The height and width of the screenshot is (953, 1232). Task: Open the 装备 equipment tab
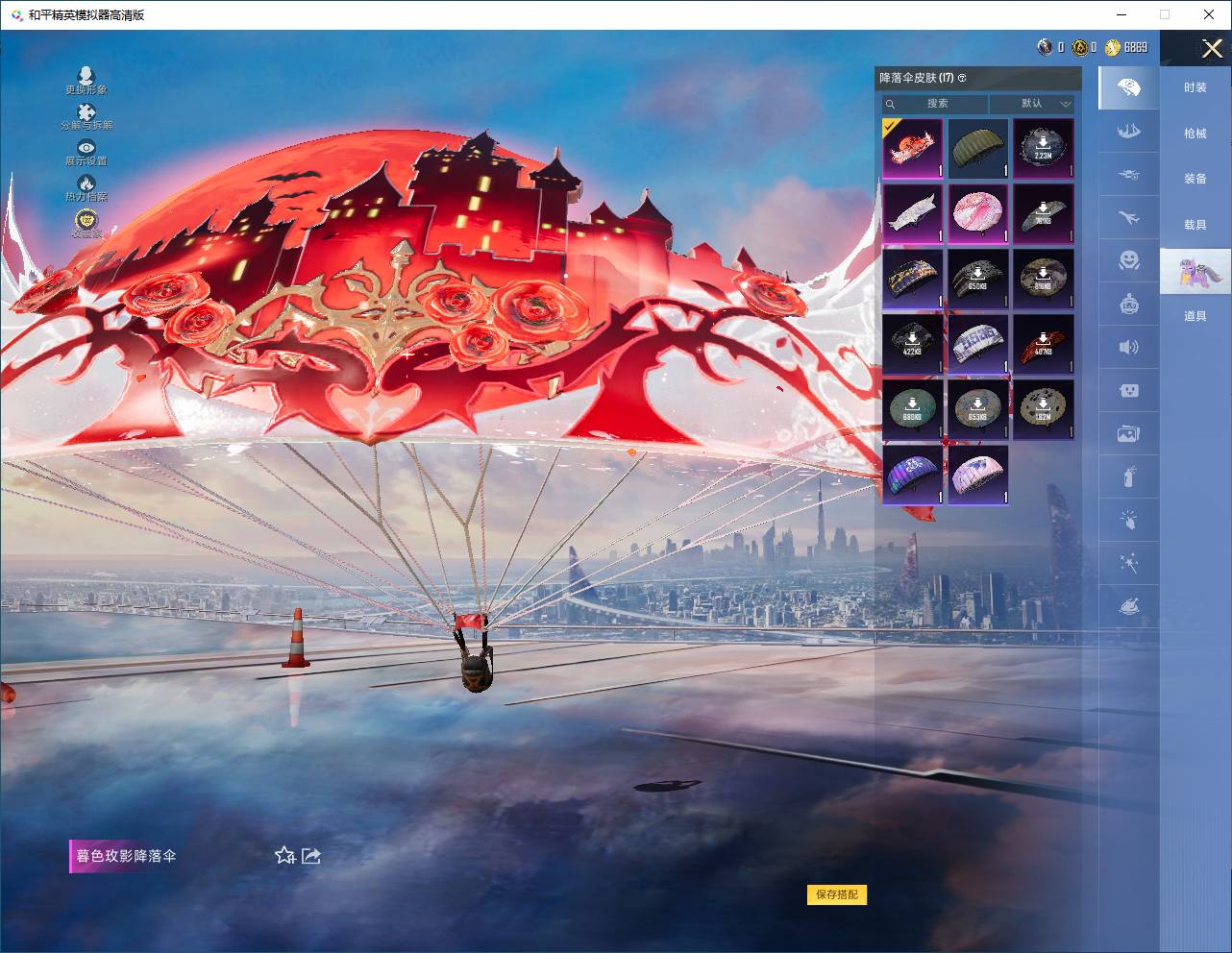1195,179
